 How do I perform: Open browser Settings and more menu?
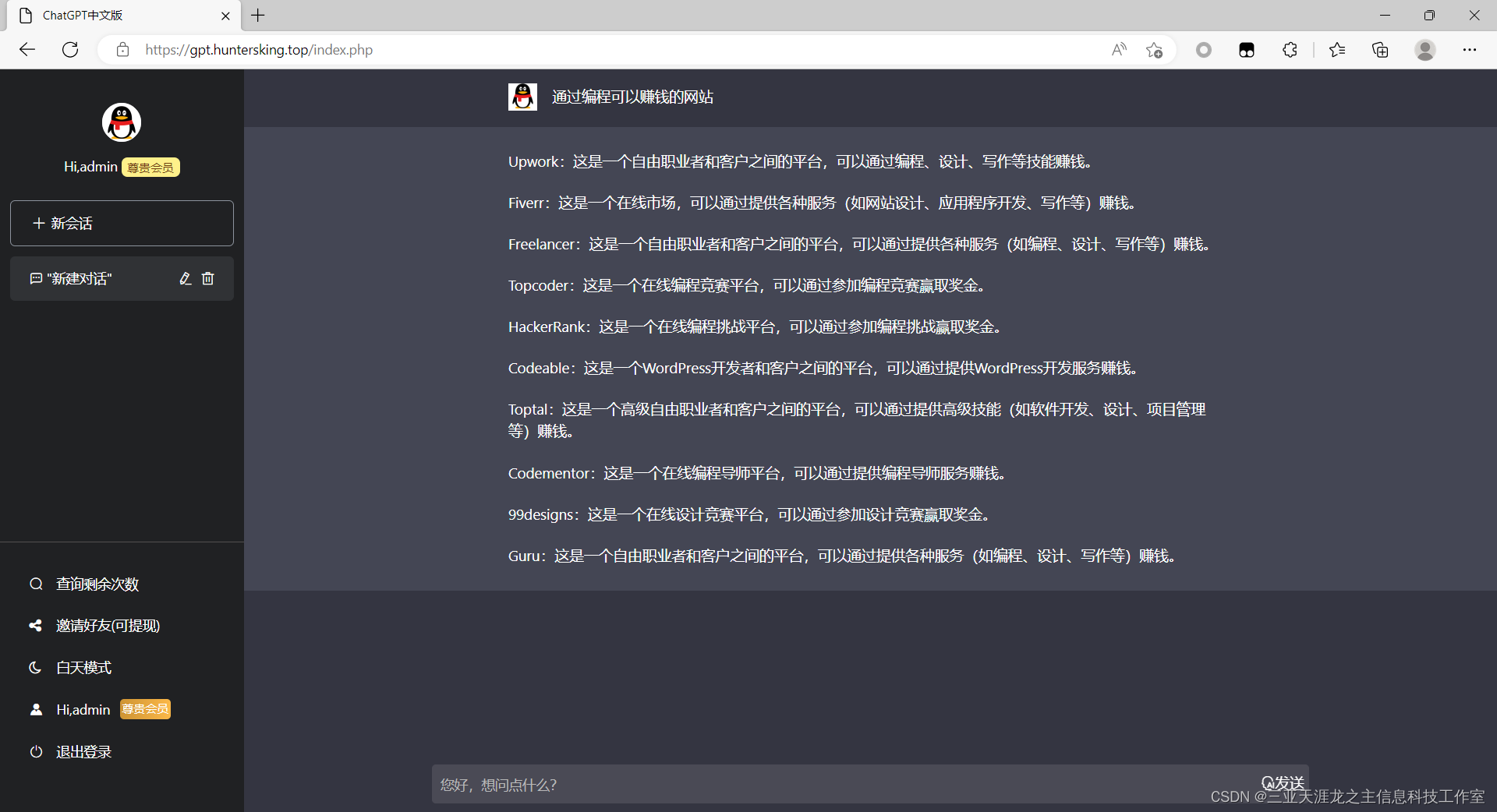coord(1470,50)
